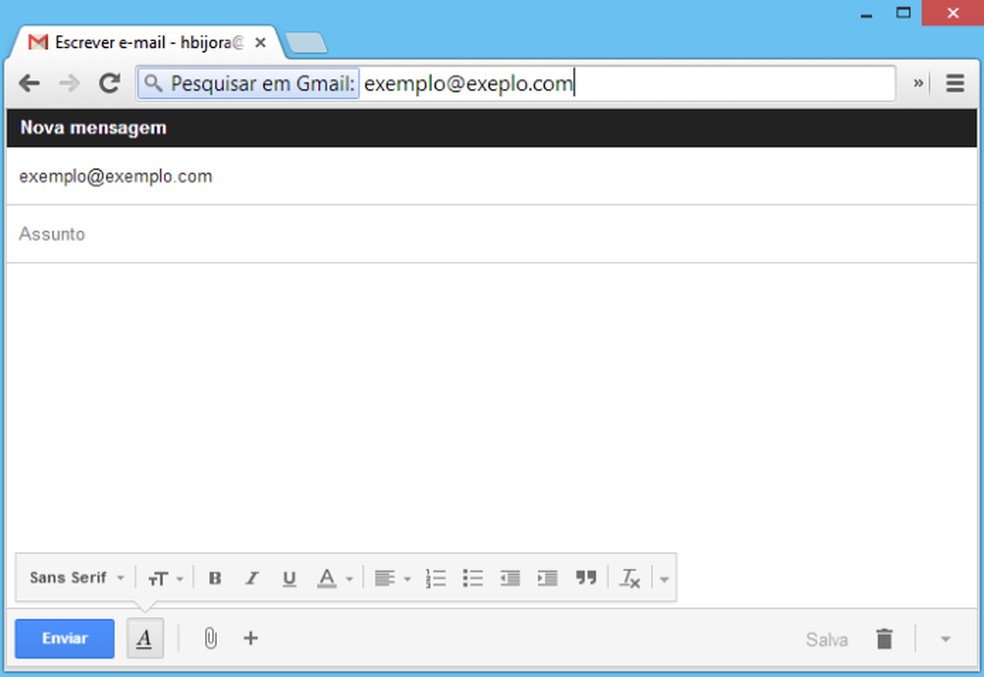Remove formatting from the text
Image resolution: width=984 pixels, height=677 pixels.
pyautogui.click(x=629, y=577)
